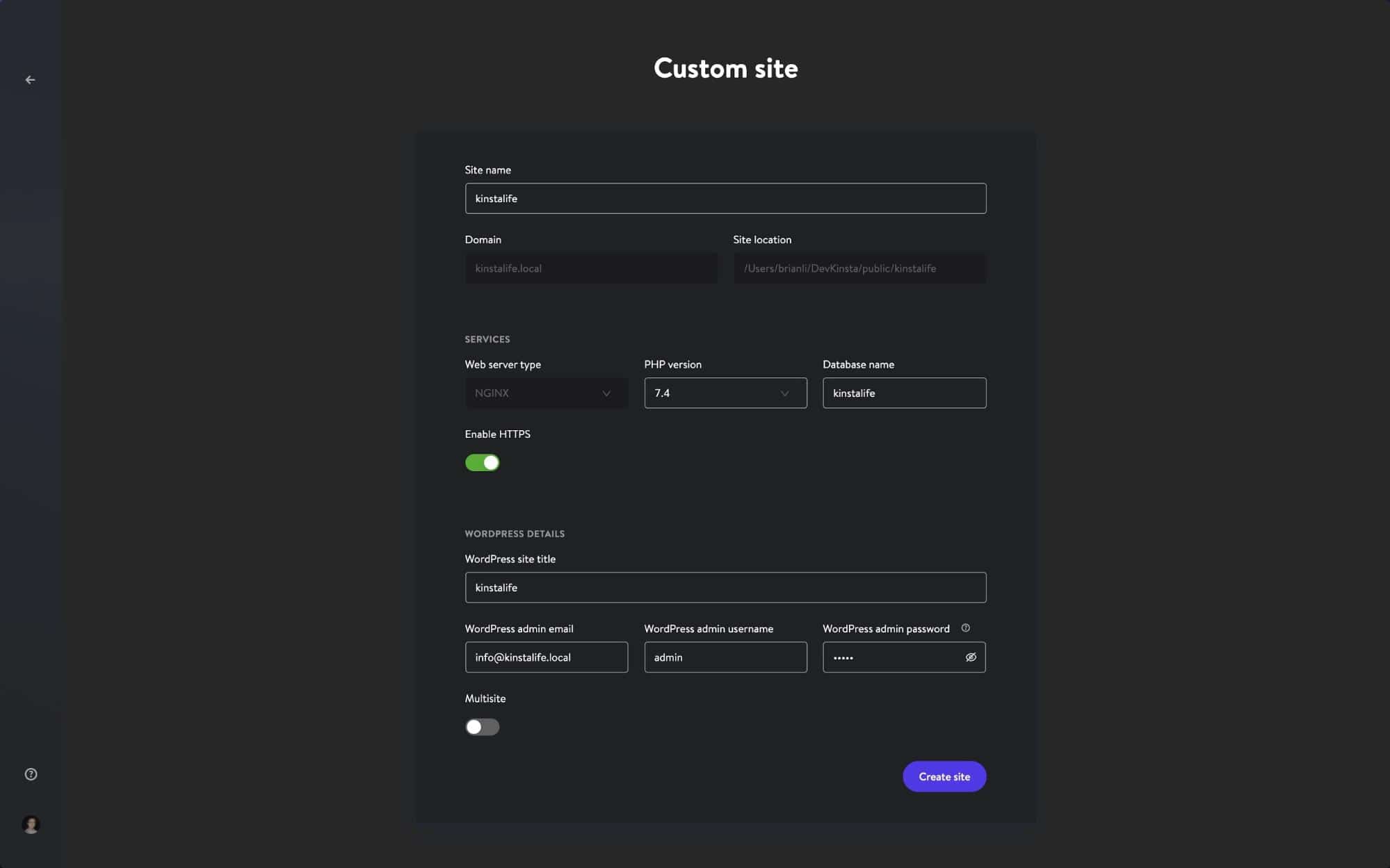Focus the WordPress site title field
This screenshot has width=1390, height=868.
[x=725, y=587]
